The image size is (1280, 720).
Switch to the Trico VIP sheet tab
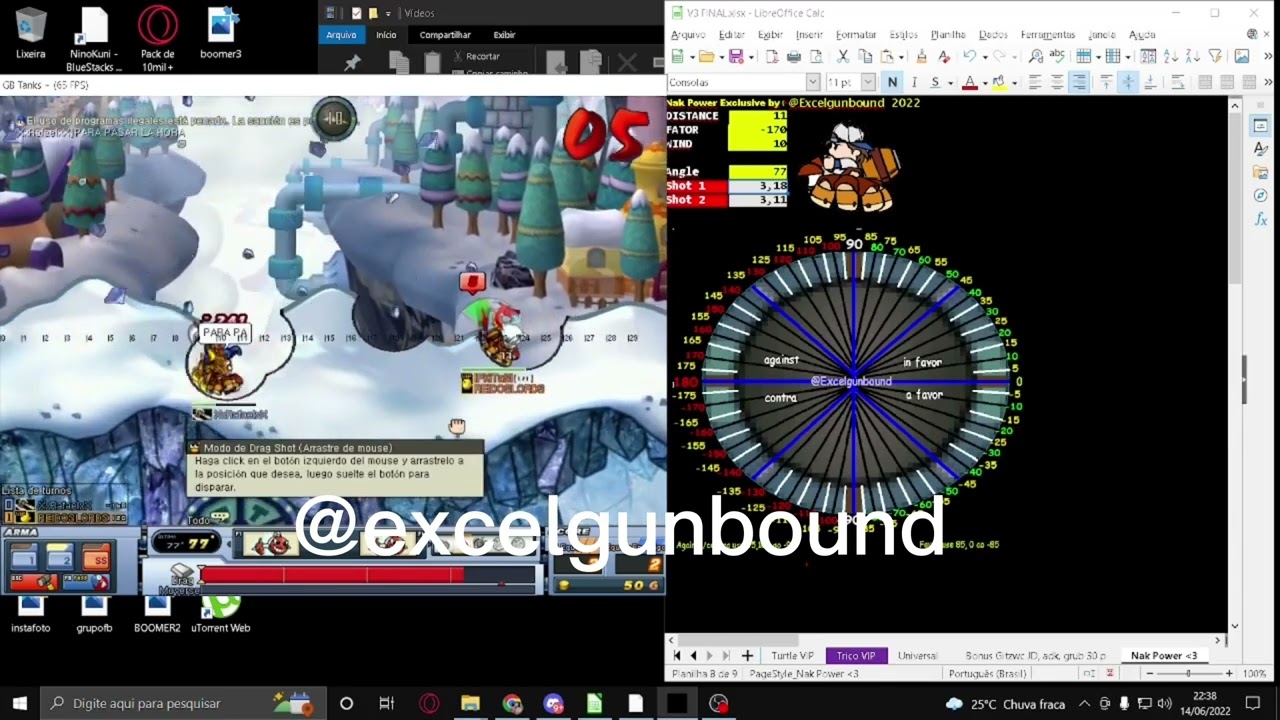pyautogui.click(x=856, y=656)
